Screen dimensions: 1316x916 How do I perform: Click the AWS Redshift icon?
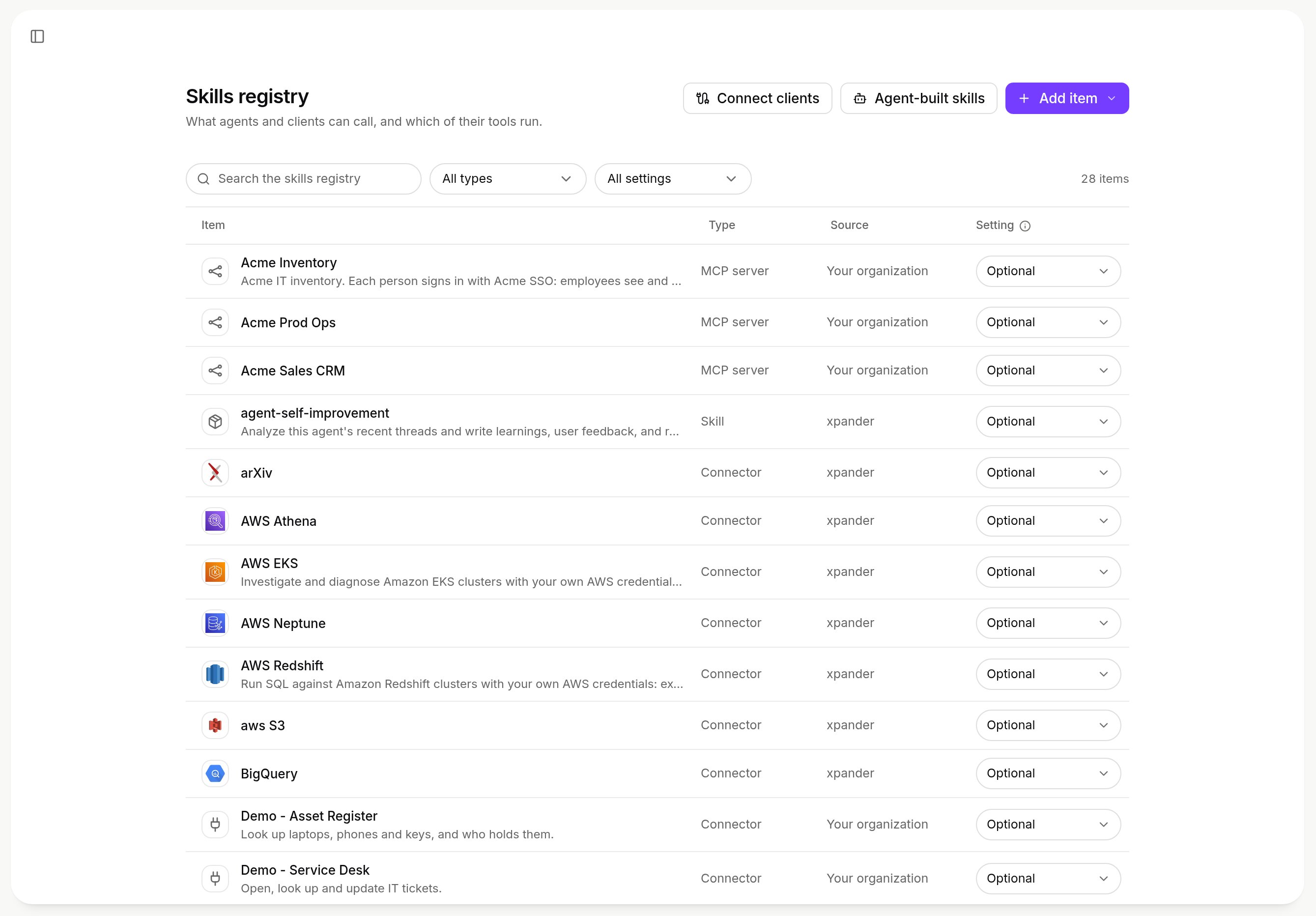pyautogui.click(x=215, y=674)
